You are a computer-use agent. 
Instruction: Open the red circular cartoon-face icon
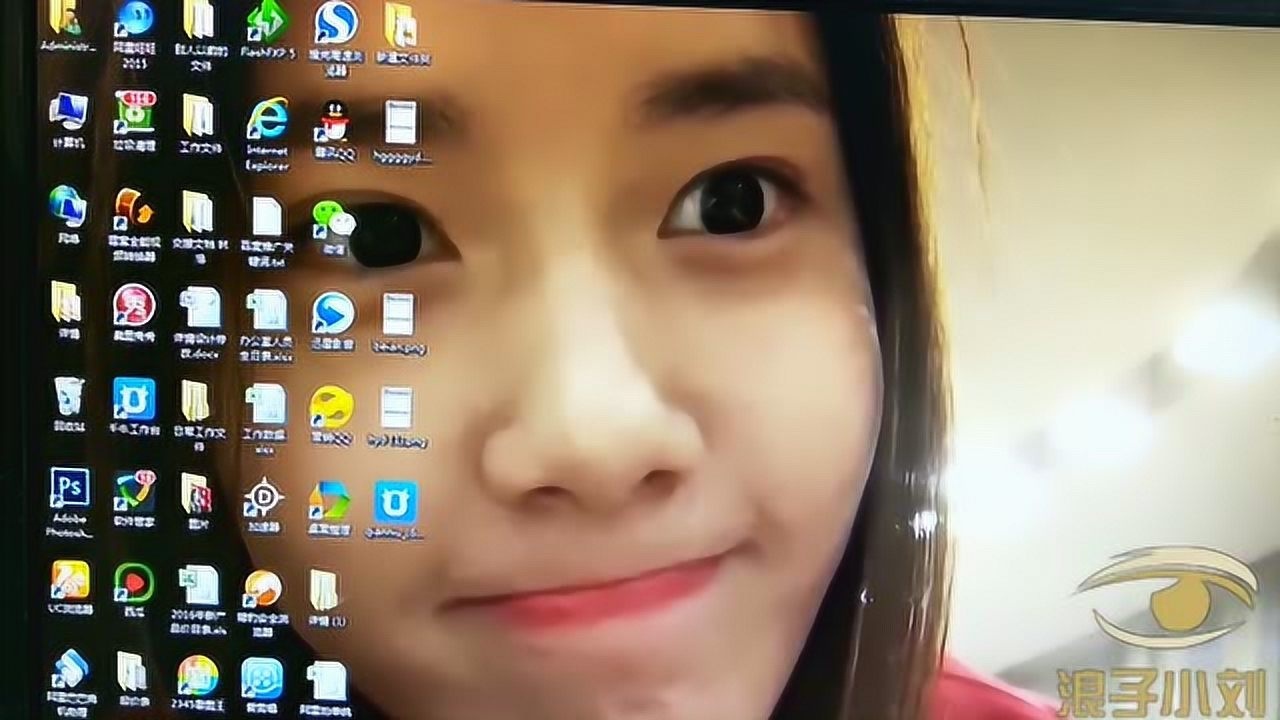(134, 304)
